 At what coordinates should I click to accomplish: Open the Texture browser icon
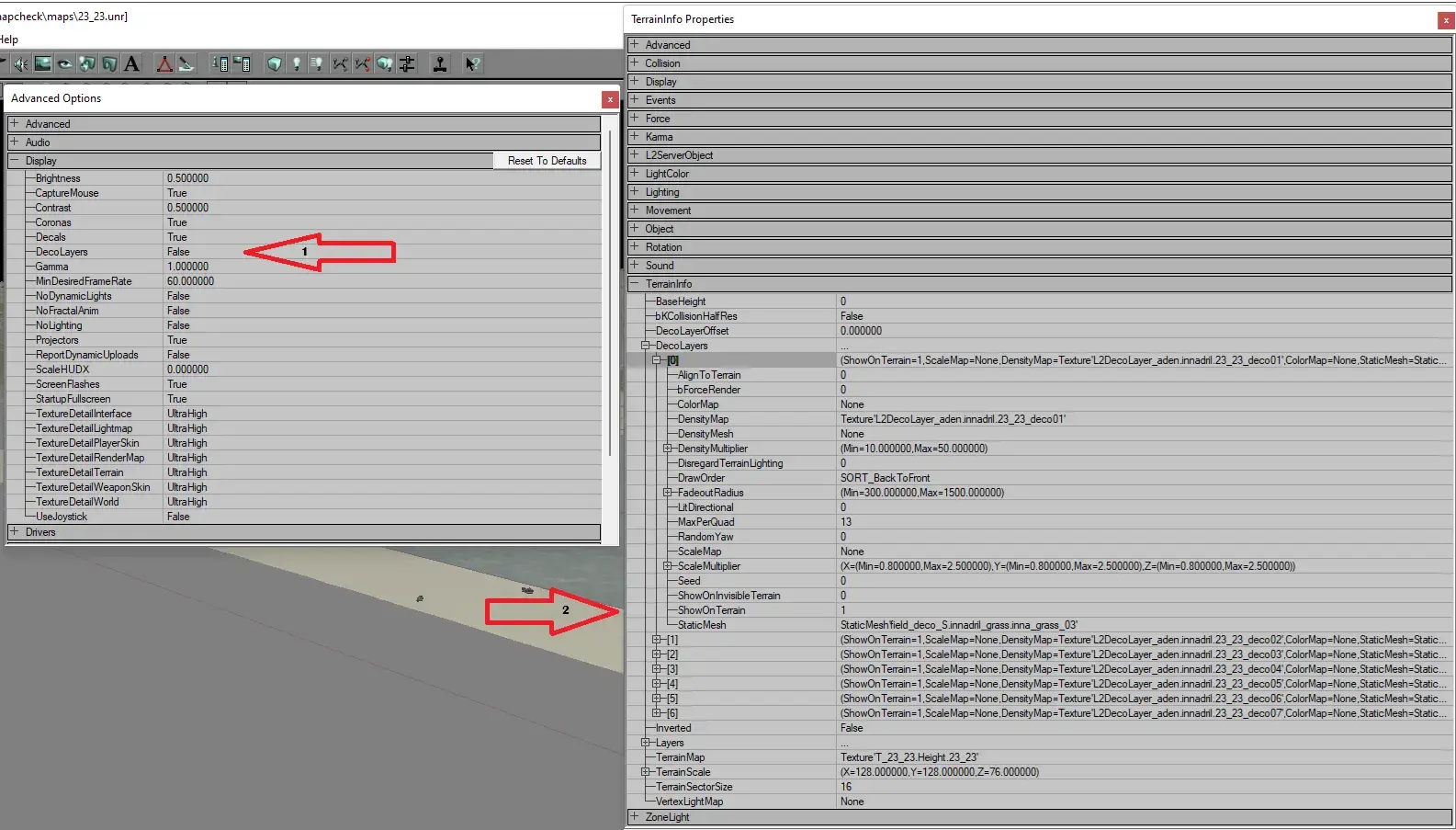(42, 63)
